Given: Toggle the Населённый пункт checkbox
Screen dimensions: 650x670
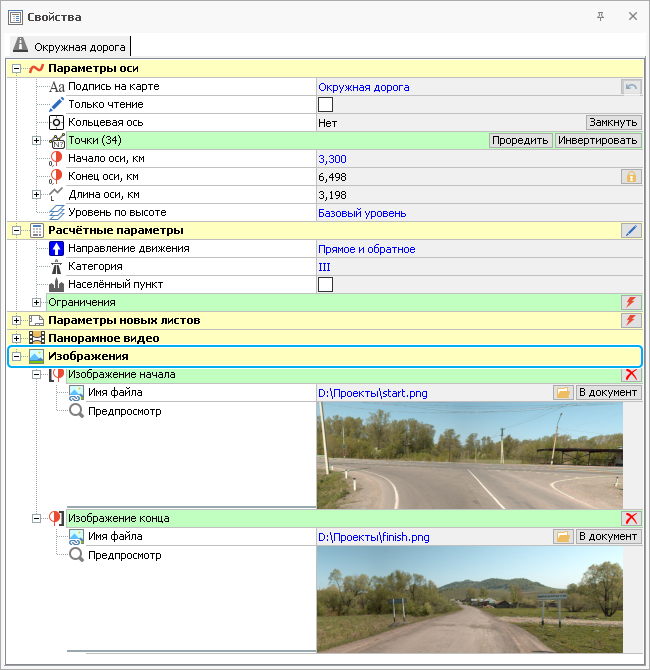Looking at the screenshot, I should coord(325,285).
